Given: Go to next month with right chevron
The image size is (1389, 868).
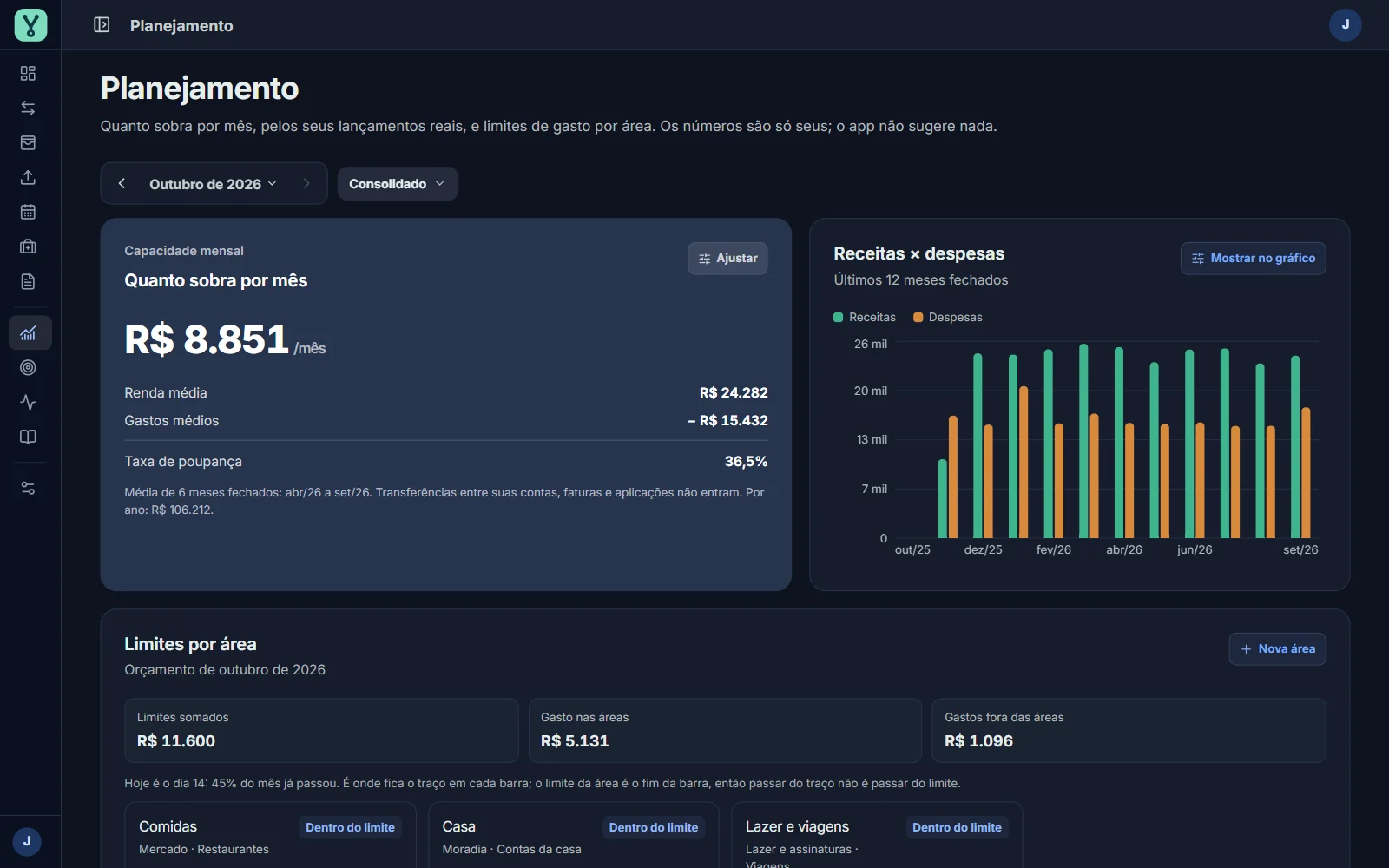Looking at the screenshot, I should click(x=306, y=183).
